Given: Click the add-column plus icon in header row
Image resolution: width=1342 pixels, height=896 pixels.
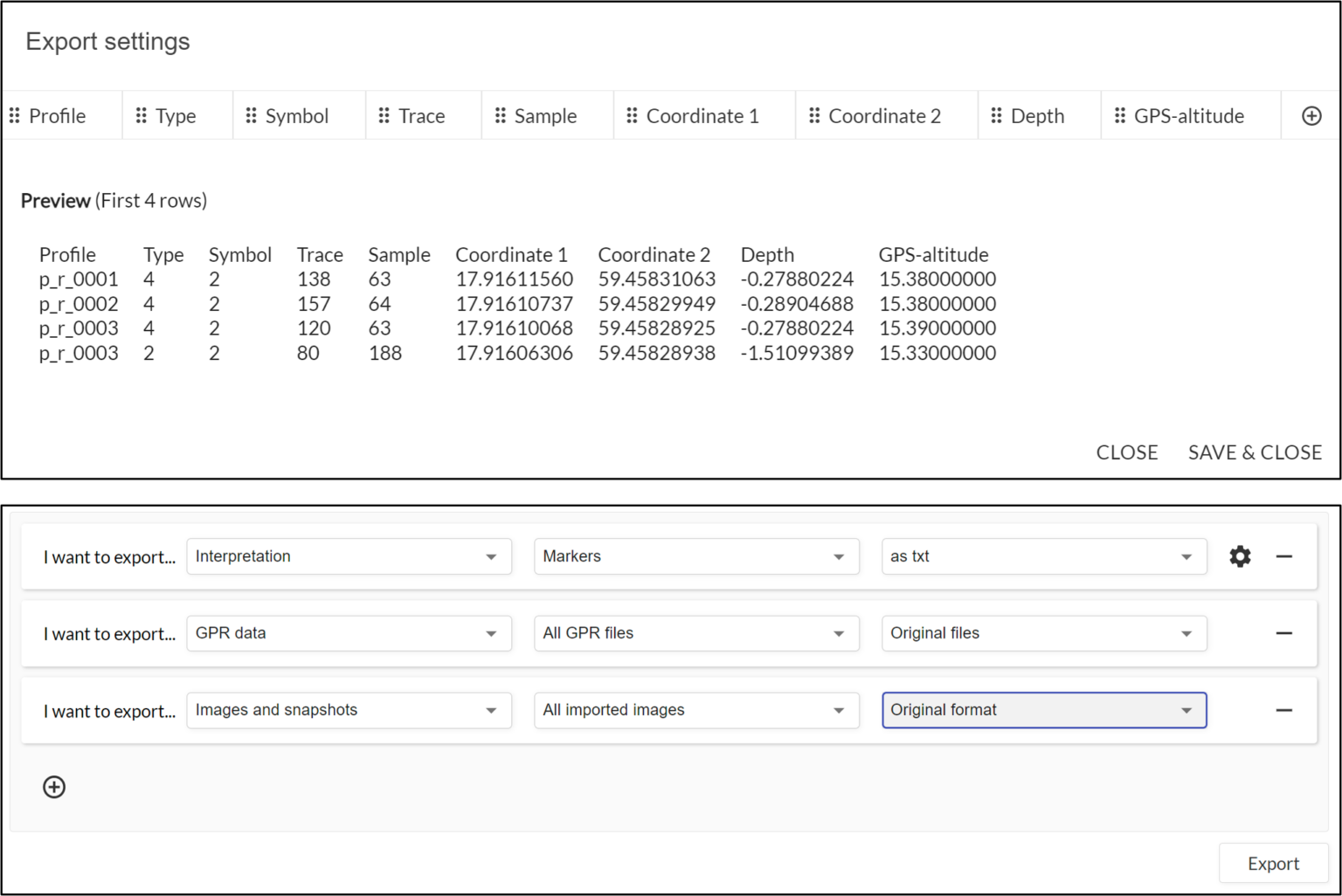Looking at the screenshot, I should tap(1311, 114).
